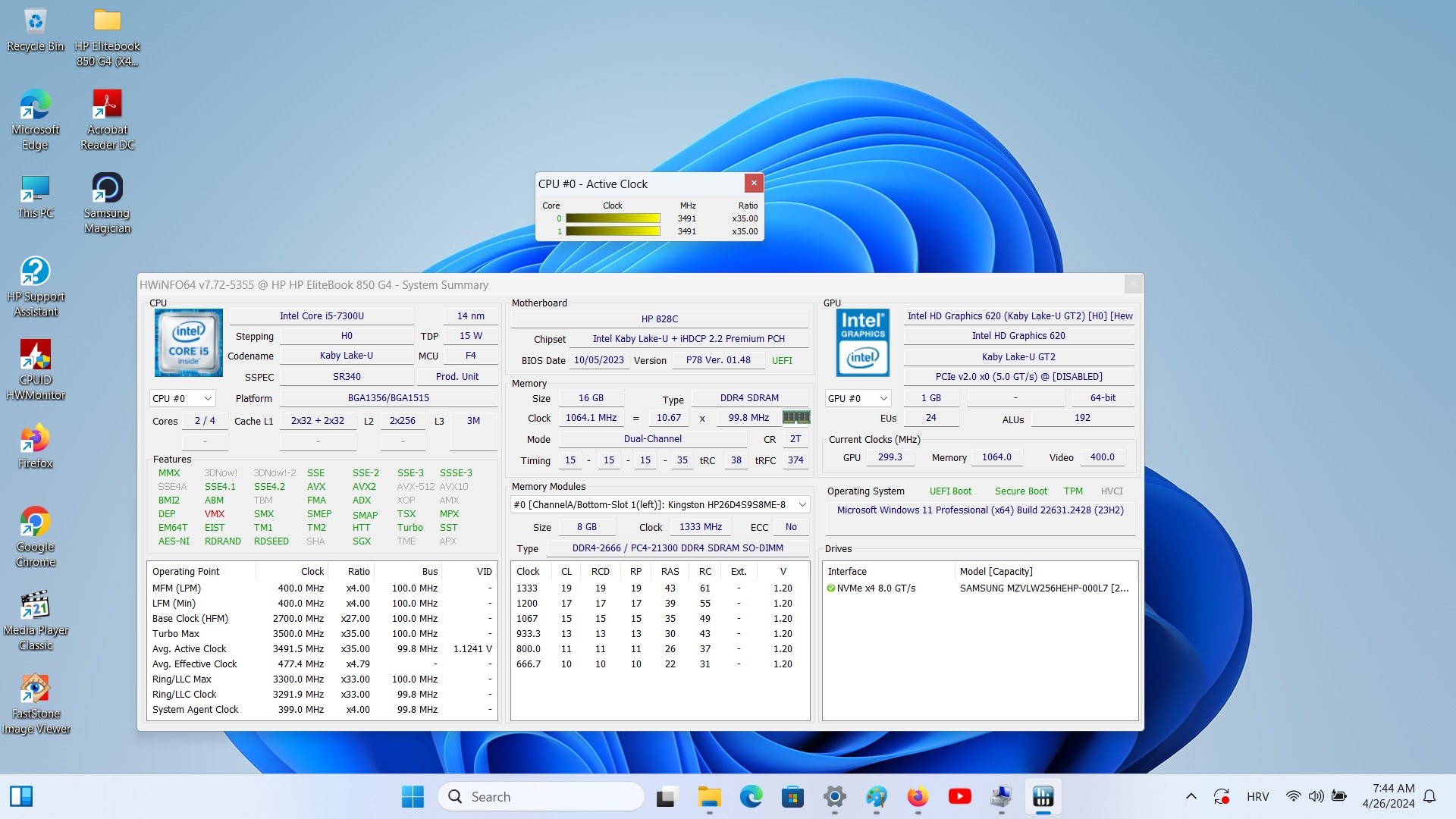The image size is (1456, 819).
Task: Click the Intel HD Graphics 620 field
Action: tap(1018, 336)
